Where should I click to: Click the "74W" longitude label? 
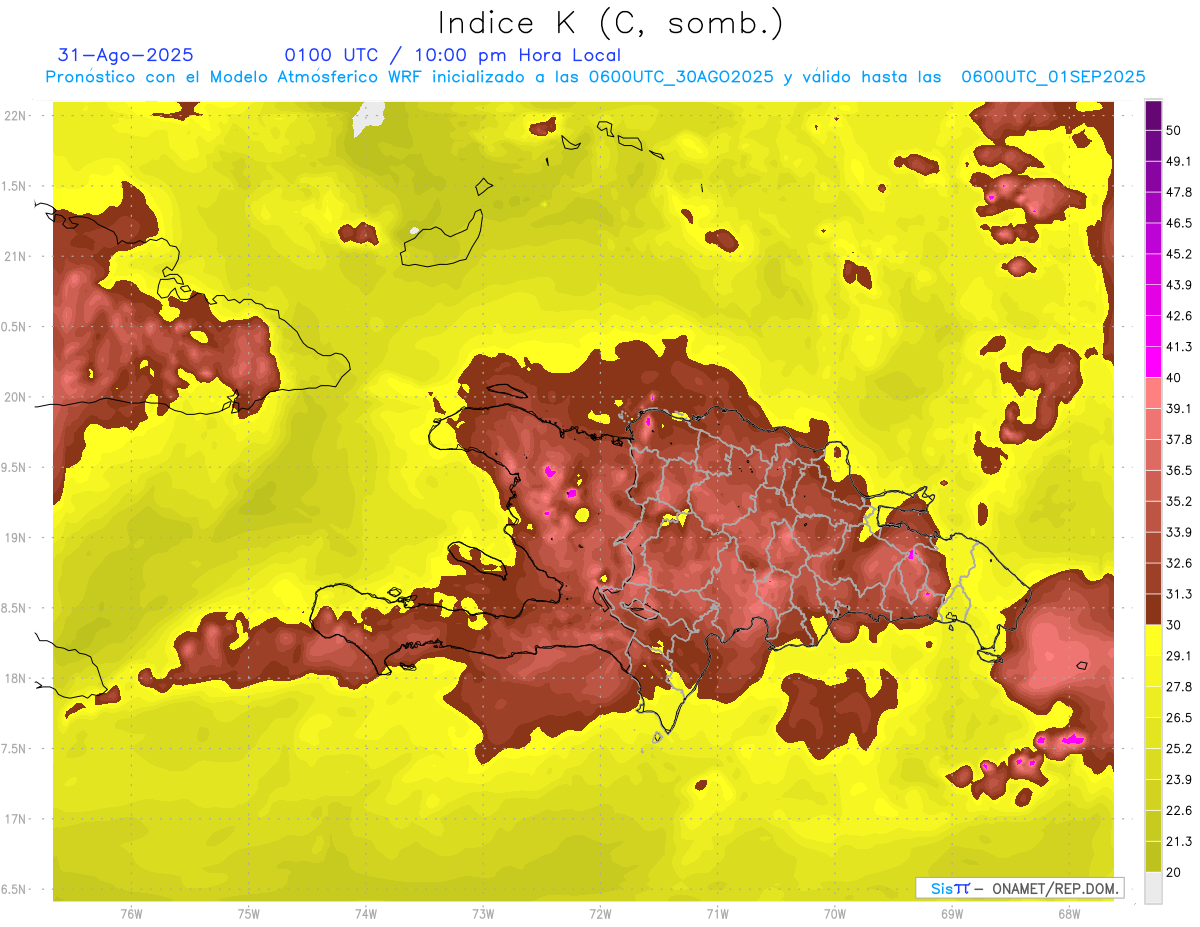365,913
